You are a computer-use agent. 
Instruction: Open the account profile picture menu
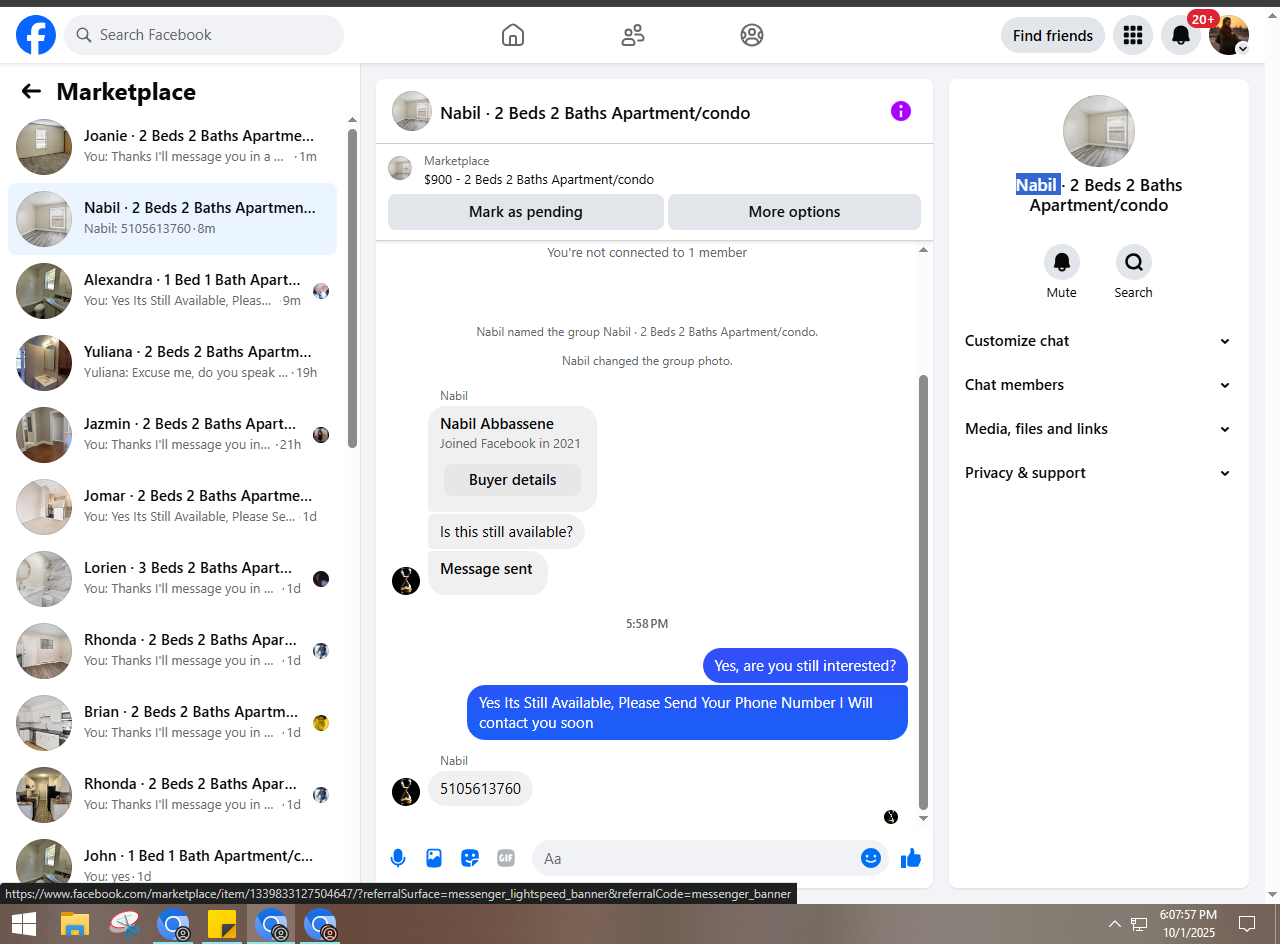1229,35
